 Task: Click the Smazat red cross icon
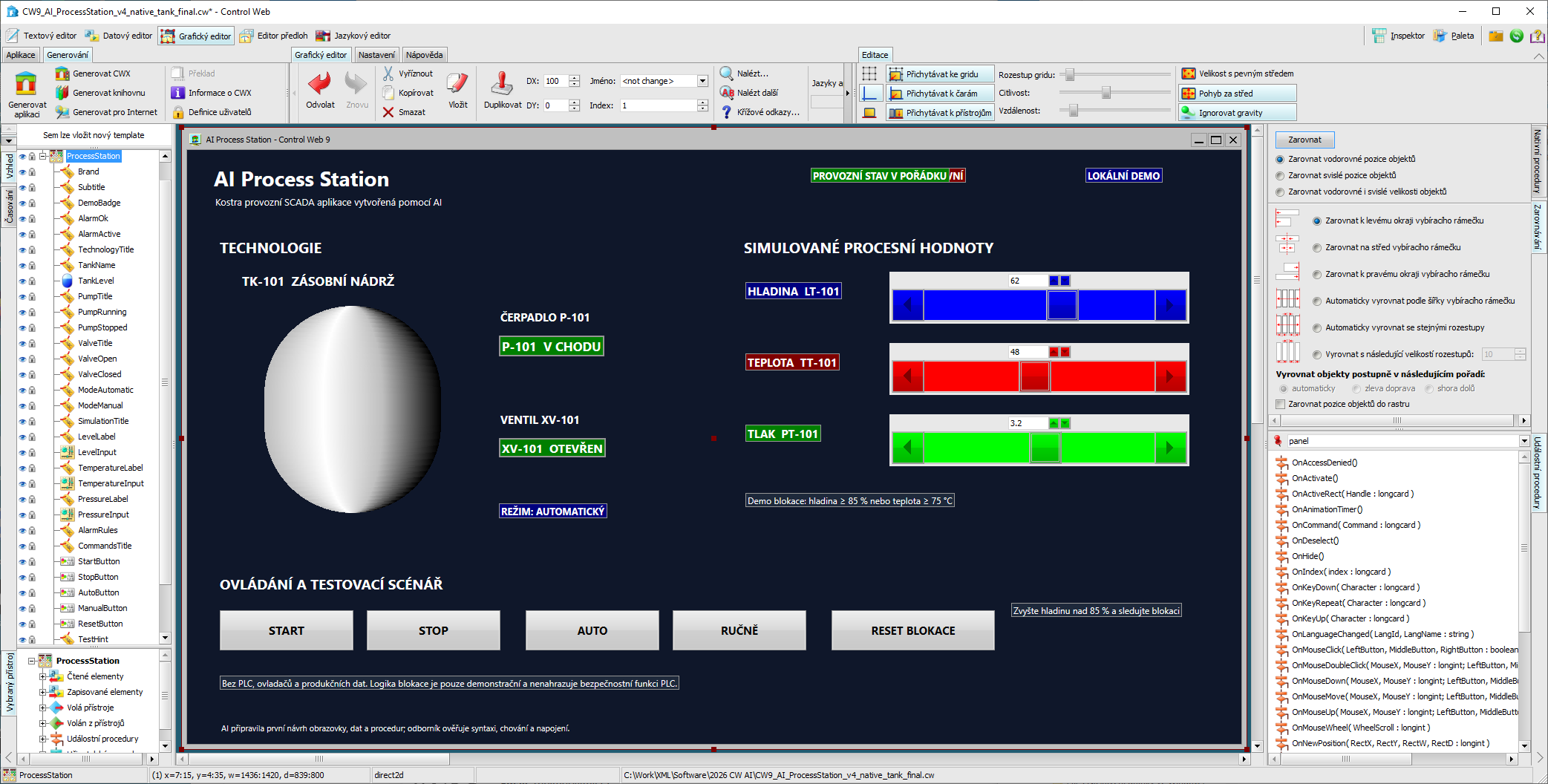(x=388, y=112)
